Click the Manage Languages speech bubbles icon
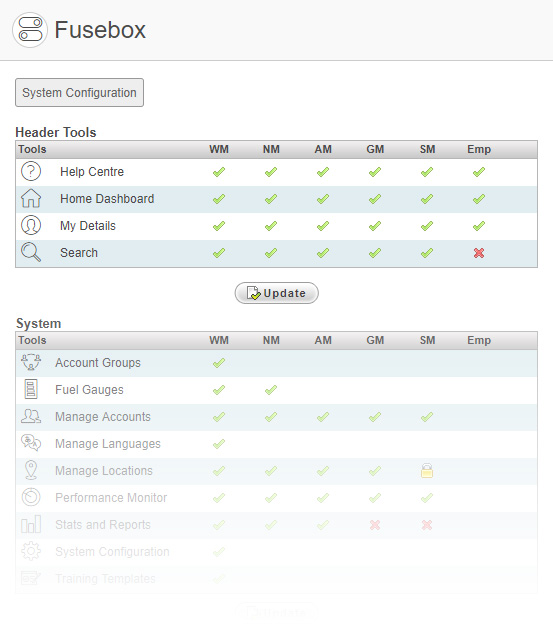 [x=31, y=443]
